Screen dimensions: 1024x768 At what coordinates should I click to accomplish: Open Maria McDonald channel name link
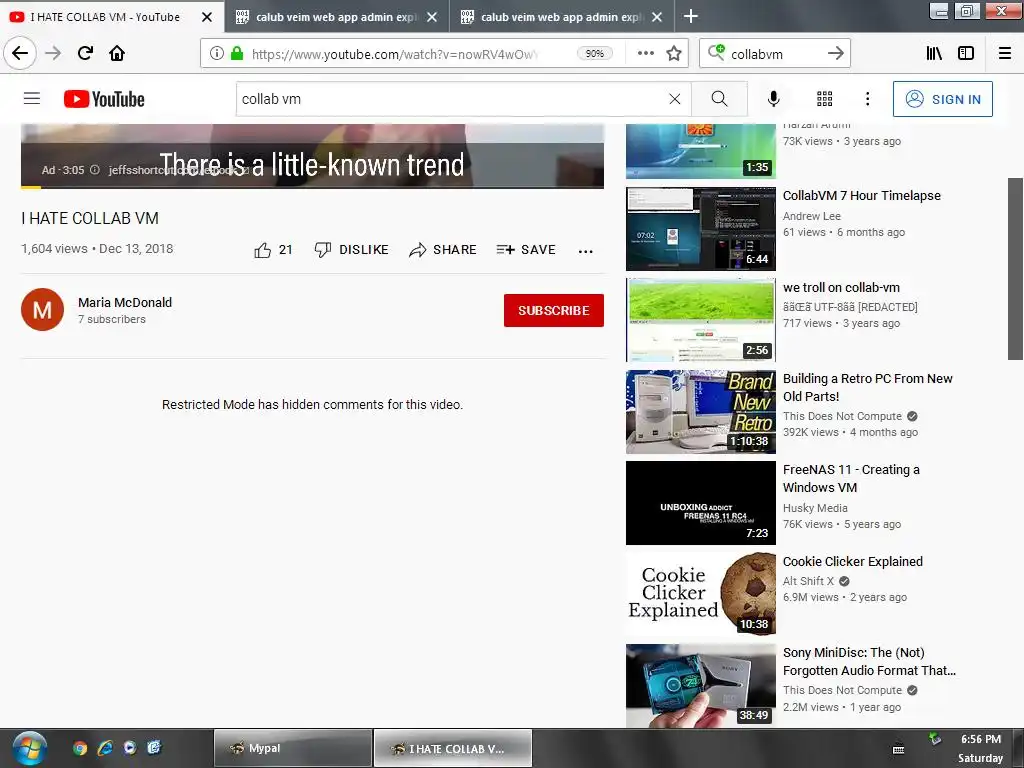tap(125, 302)
